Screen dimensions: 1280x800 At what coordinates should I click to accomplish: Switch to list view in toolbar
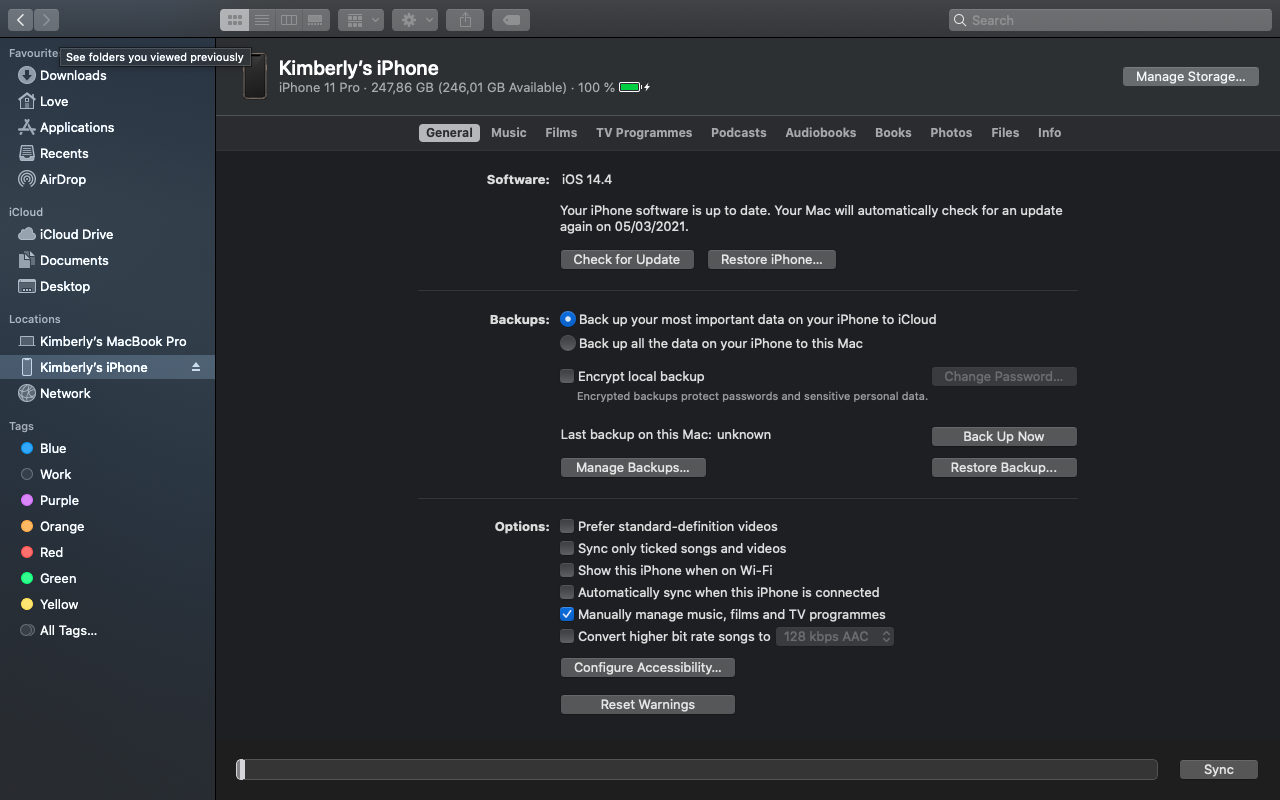[x=262, y=20]
